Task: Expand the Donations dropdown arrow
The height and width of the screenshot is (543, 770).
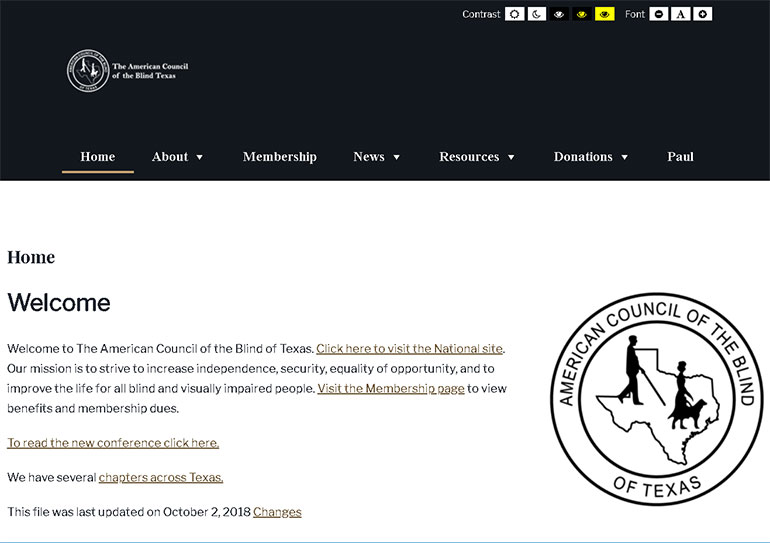Action: [x=624, y=158]
